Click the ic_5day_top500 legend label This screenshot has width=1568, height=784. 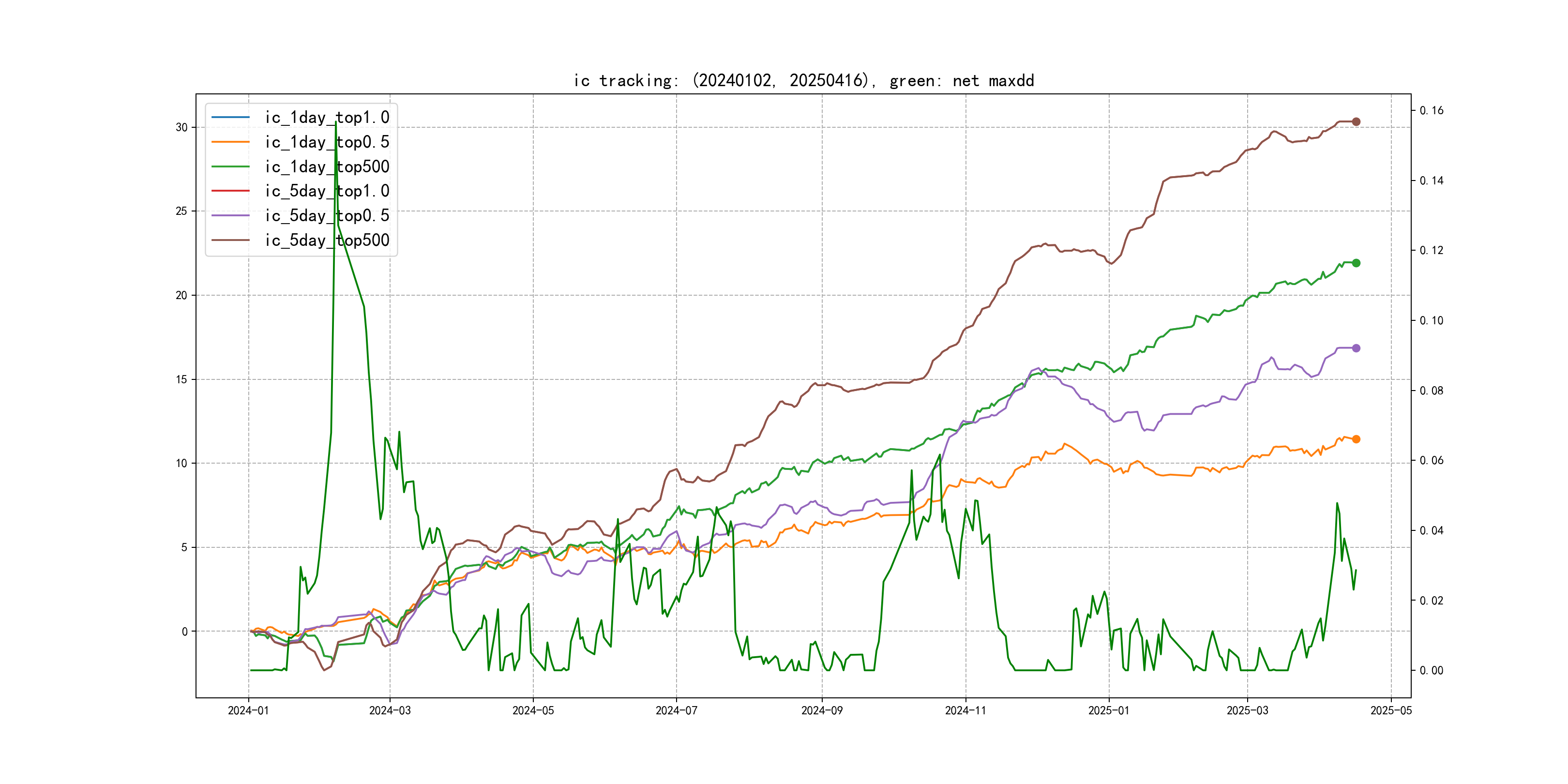point(327,241)
